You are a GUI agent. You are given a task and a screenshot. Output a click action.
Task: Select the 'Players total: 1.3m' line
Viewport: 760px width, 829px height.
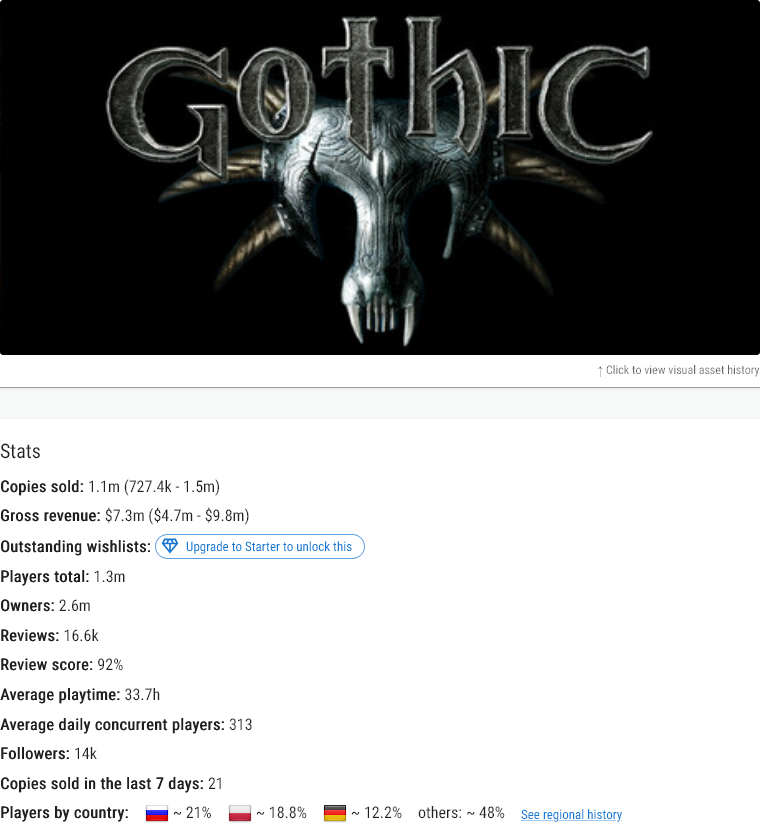pyautogui.click(x=62, y=576)
